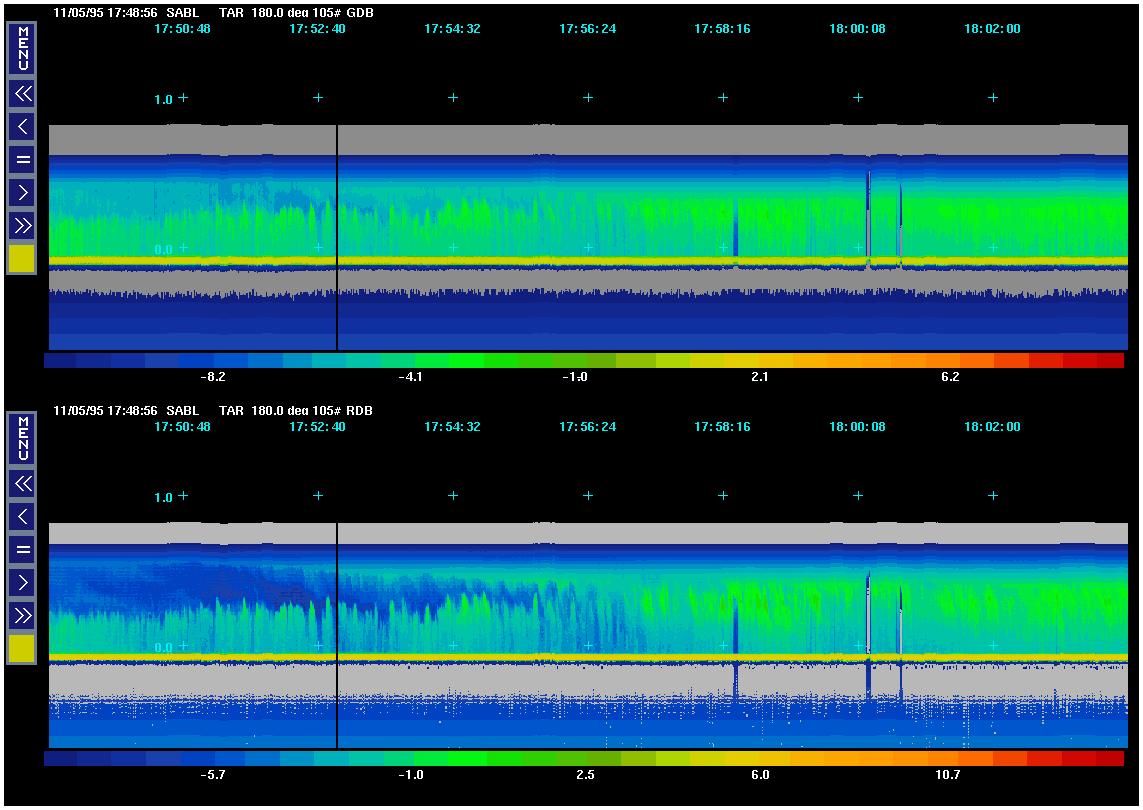Click single-left step arrow in top panel
Viewport: 1143px width, 810px height.
22,126
